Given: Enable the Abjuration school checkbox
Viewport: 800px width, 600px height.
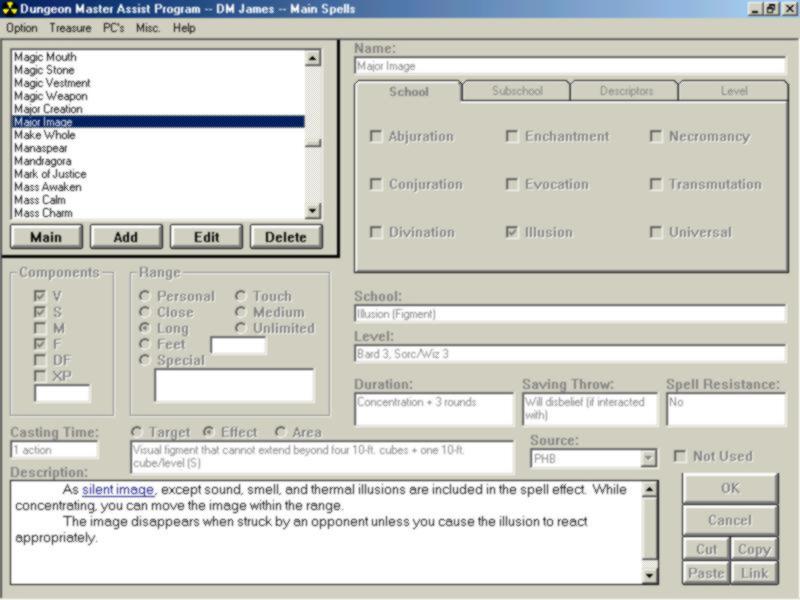Looking at the screenshot, I should click(376, 136).
